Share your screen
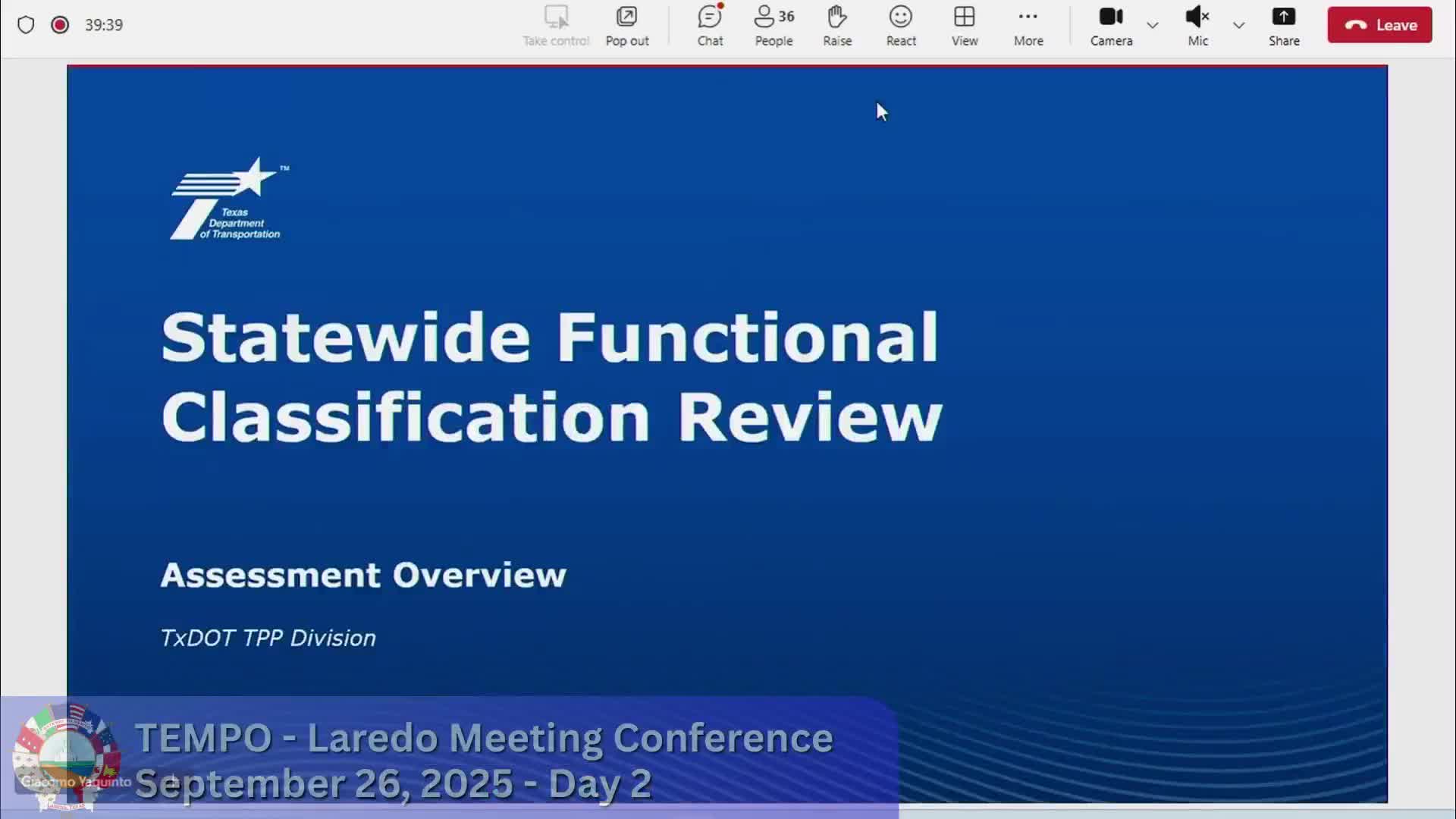This screenshot has width=1456, height=819. [x=1284, y=25]
